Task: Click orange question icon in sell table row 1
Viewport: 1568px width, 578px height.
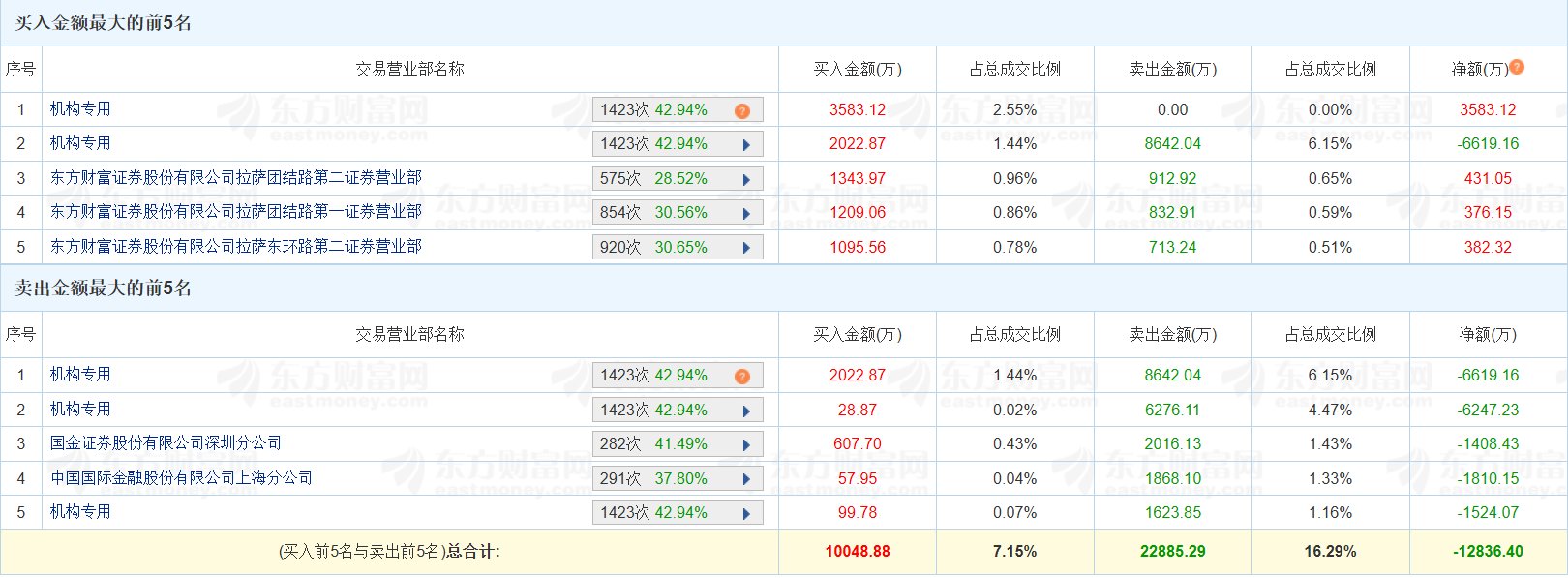Action: pyautogui.click(x=742, y=376)
